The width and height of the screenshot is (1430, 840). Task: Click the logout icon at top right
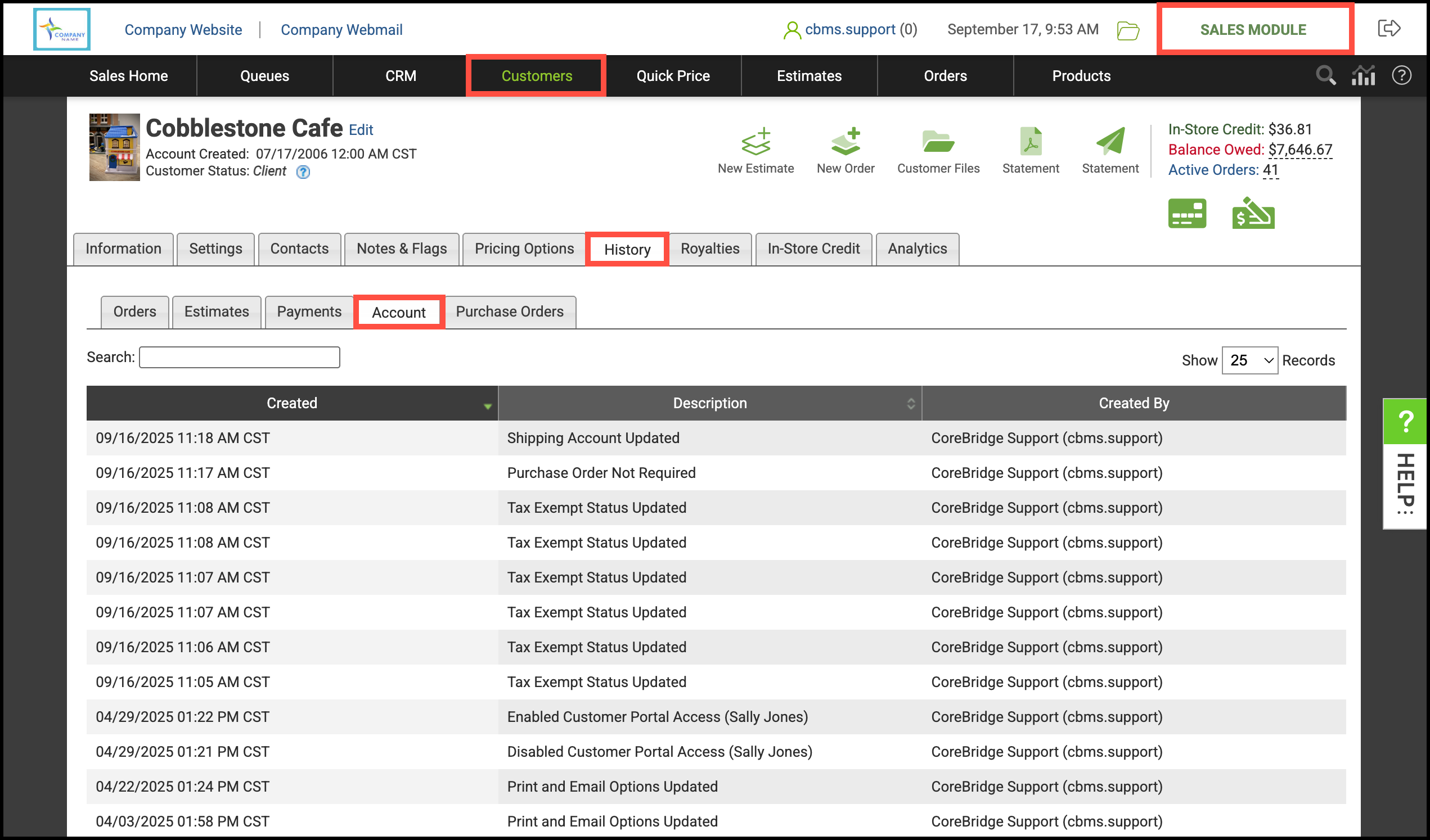point(1388,28)
